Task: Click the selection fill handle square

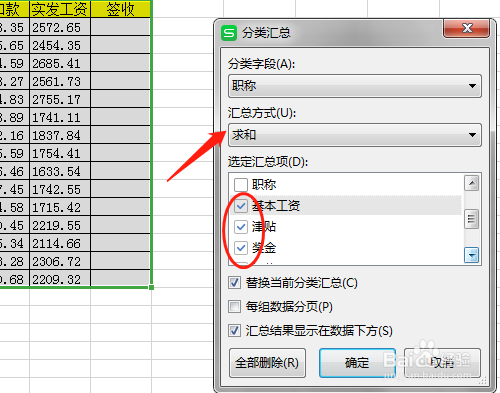Action: coord(151,287)
